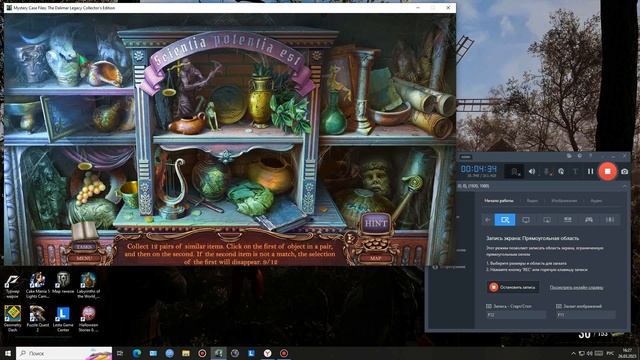Open the MENU button in the game
This screenshot has height=360, width=640.
[84, 258]
